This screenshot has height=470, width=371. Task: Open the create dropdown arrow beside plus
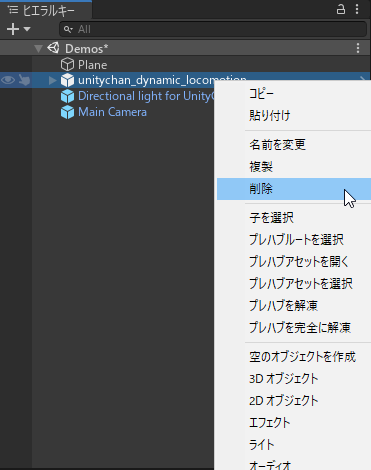(x=27, y=29)
